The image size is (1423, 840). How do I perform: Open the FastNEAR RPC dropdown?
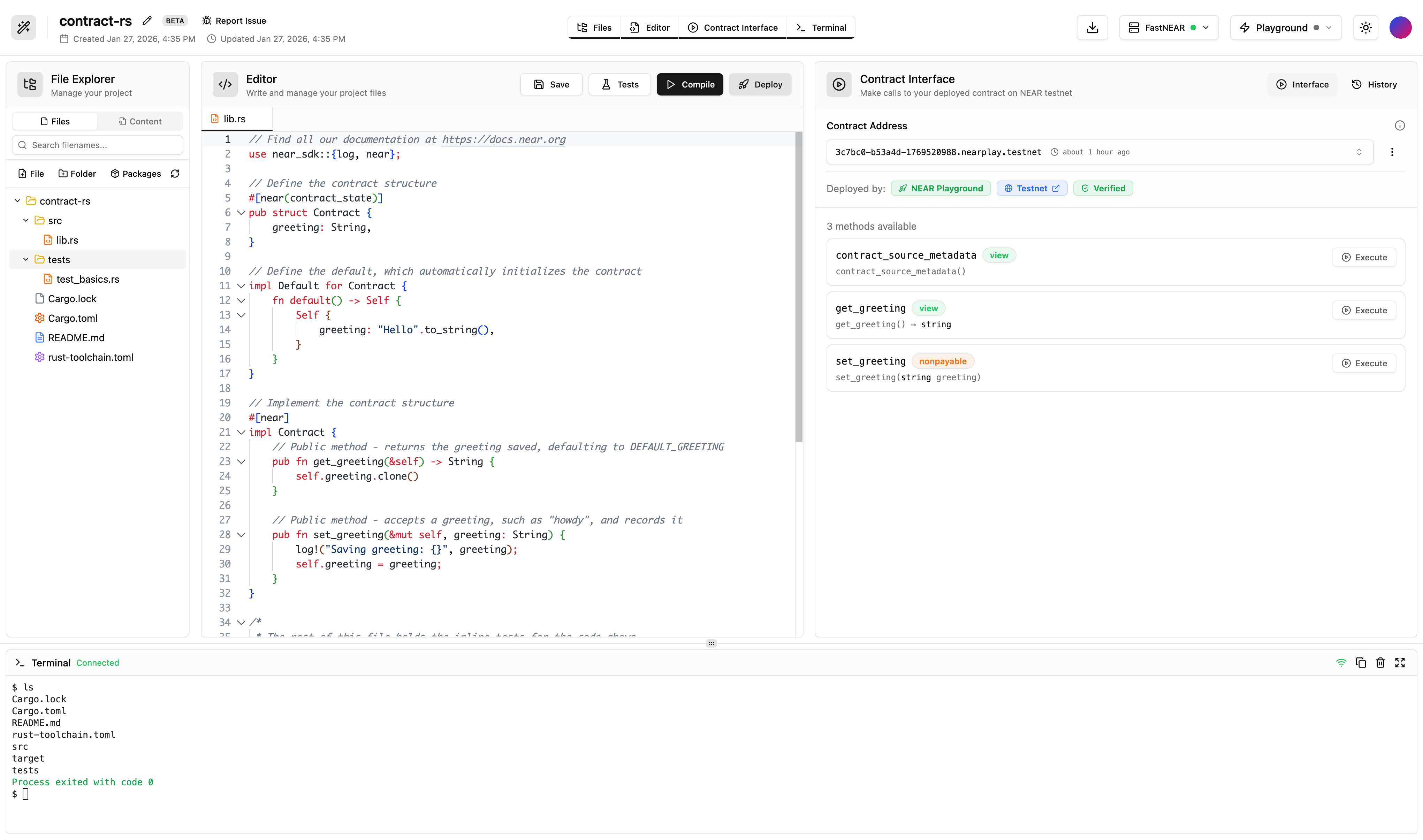1169,28
